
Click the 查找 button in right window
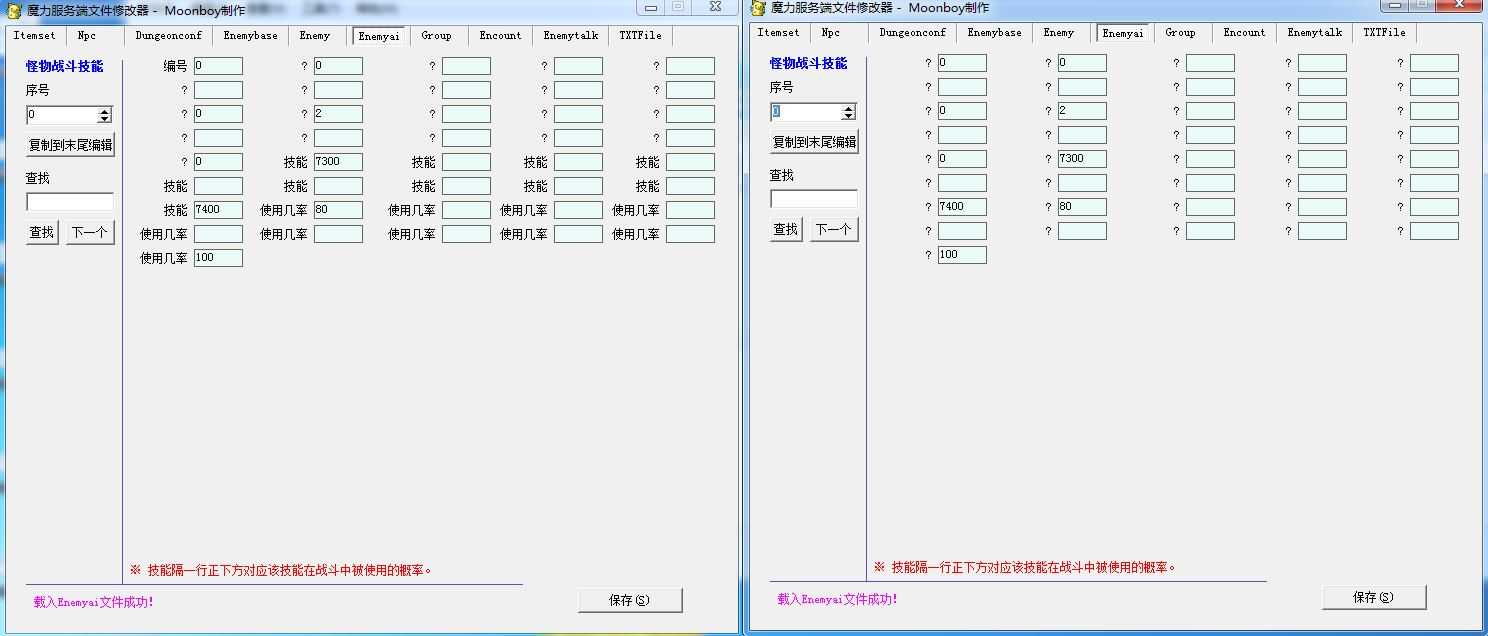click(x=786, y=229)
